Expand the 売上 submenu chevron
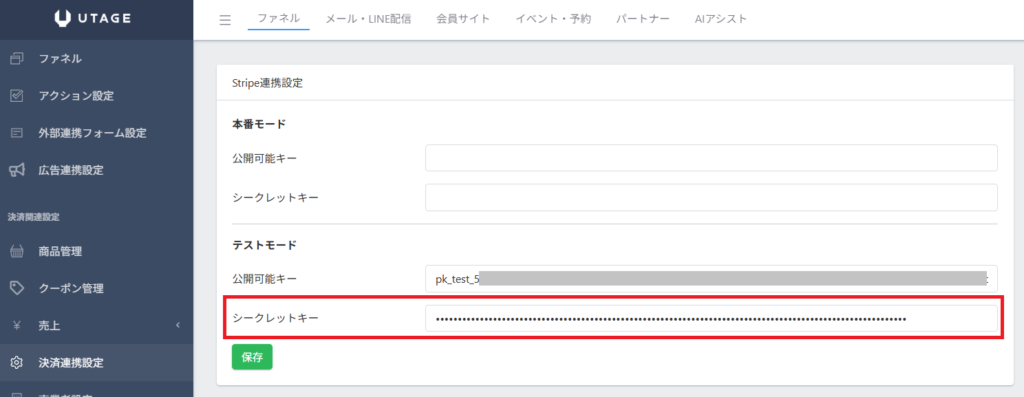1024x397 pixels. coord(178,325)
